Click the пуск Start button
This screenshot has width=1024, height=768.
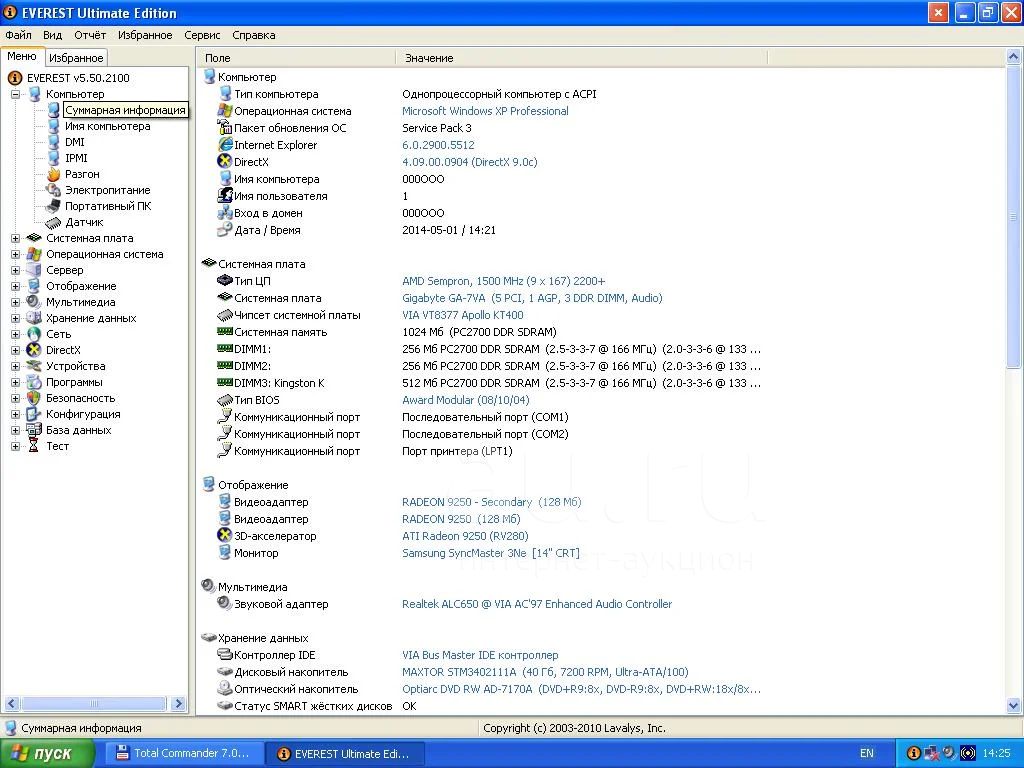47,754
